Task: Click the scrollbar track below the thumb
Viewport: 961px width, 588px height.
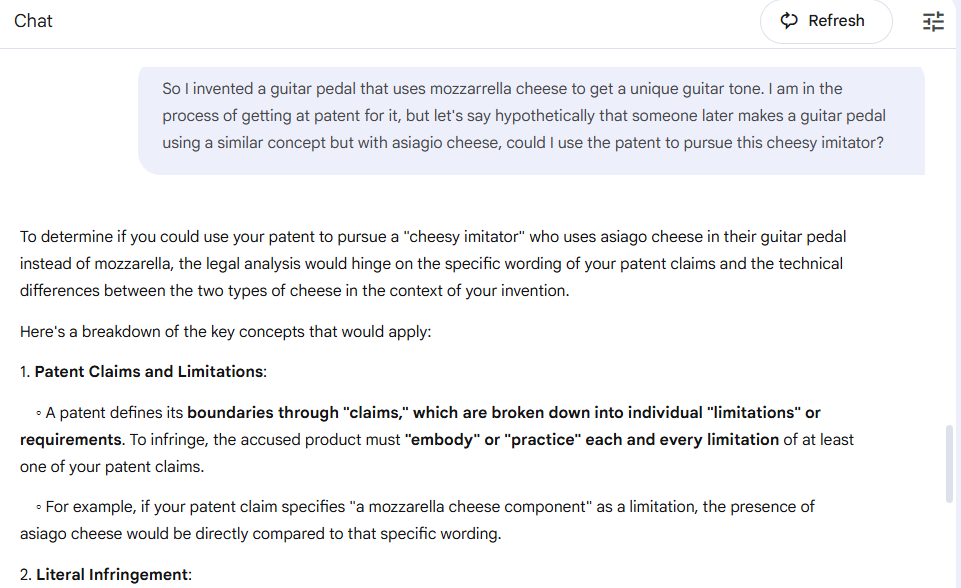Action: pos(949,546)
